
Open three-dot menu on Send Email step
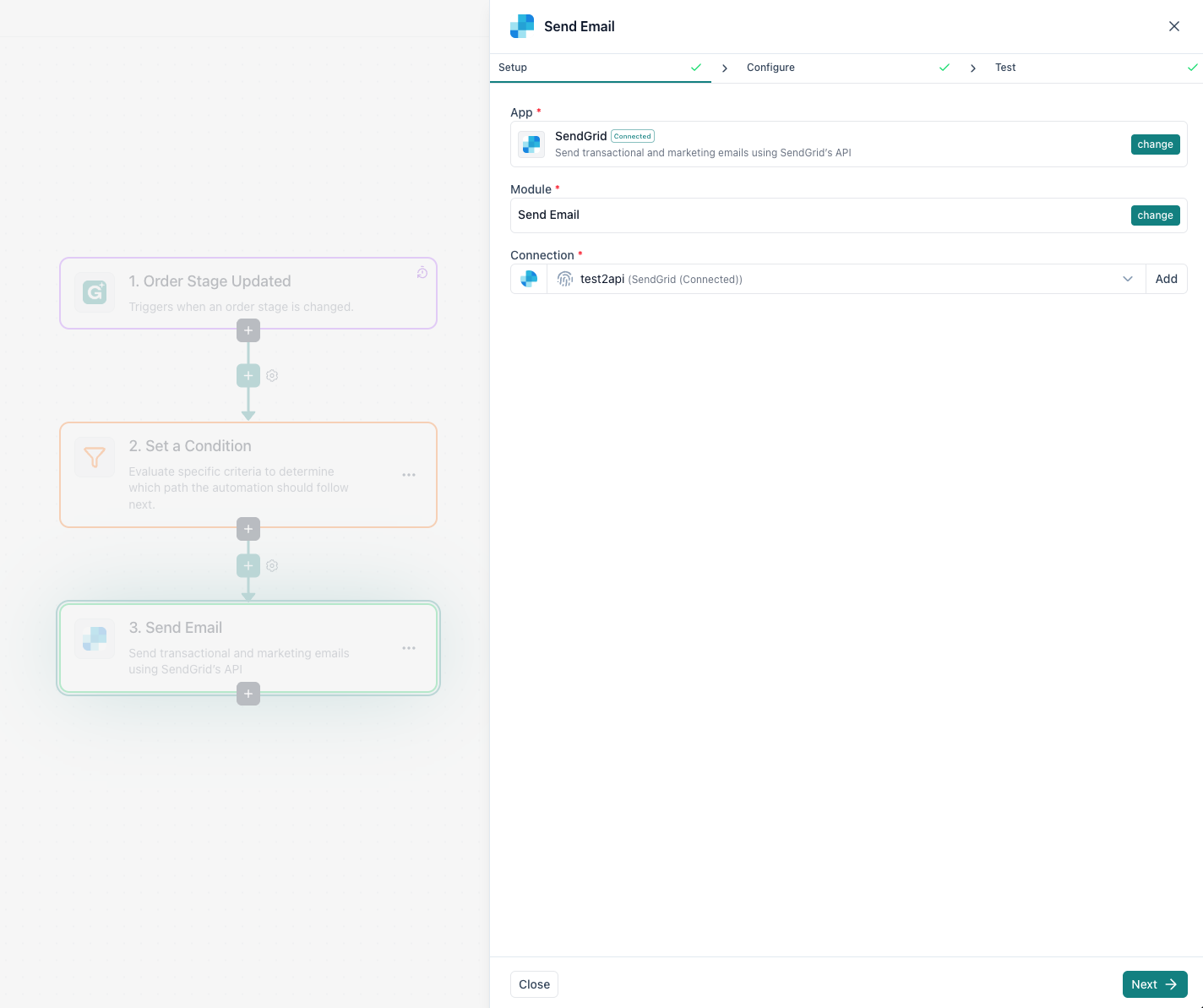[409, 648]
